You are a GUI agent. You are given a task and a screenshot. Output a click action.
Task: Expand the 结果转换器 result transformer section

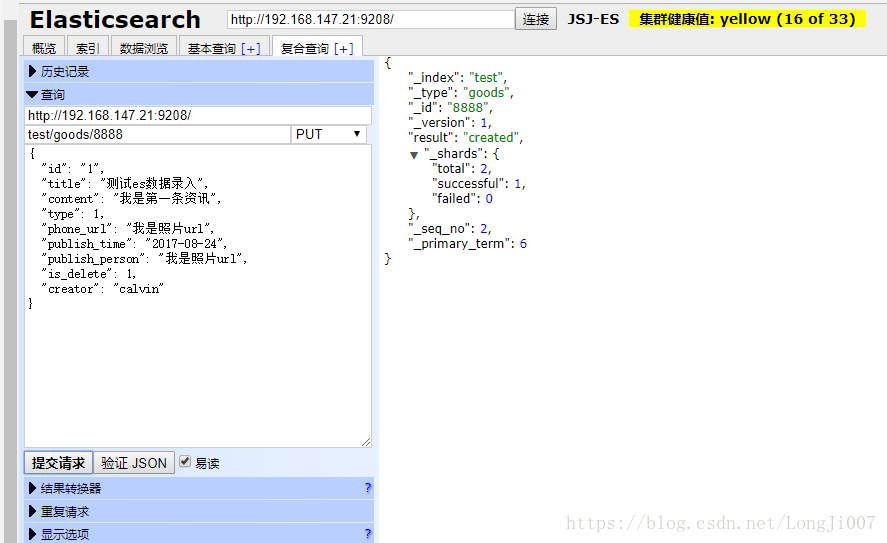tap(199, 488)
